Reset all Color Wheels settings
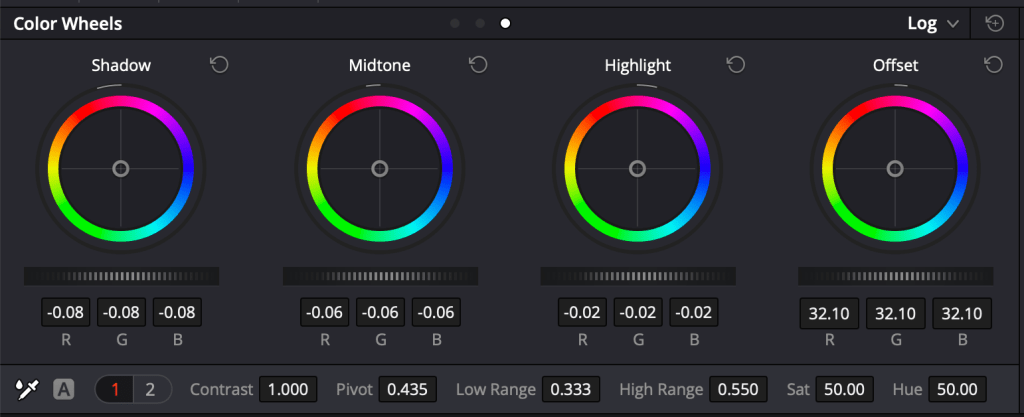The image size is (1024, 417). pos(995,24)
